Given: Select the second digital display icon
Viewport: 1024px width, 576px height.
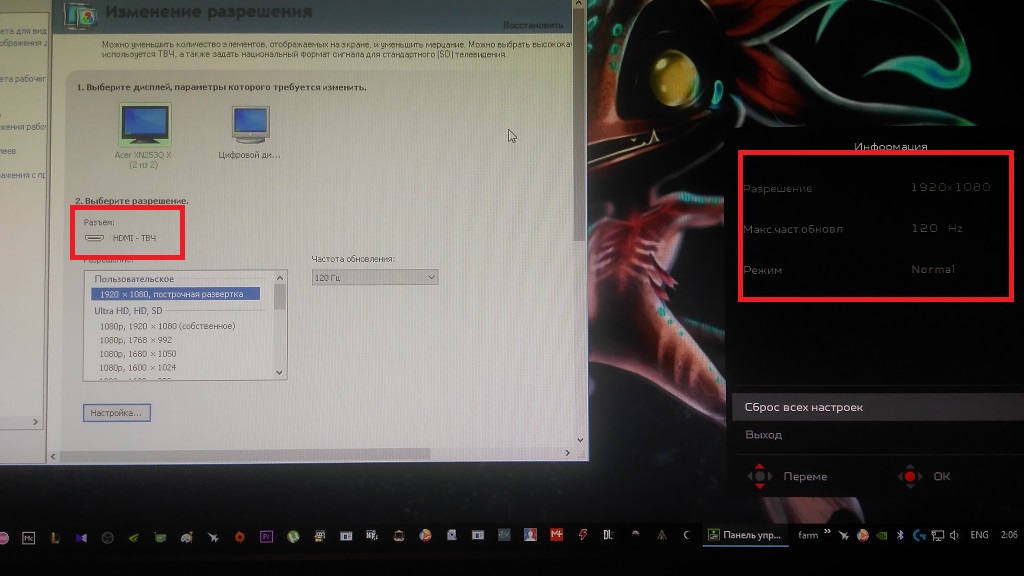Looking at the screenshot, I should tap(250, 127).
